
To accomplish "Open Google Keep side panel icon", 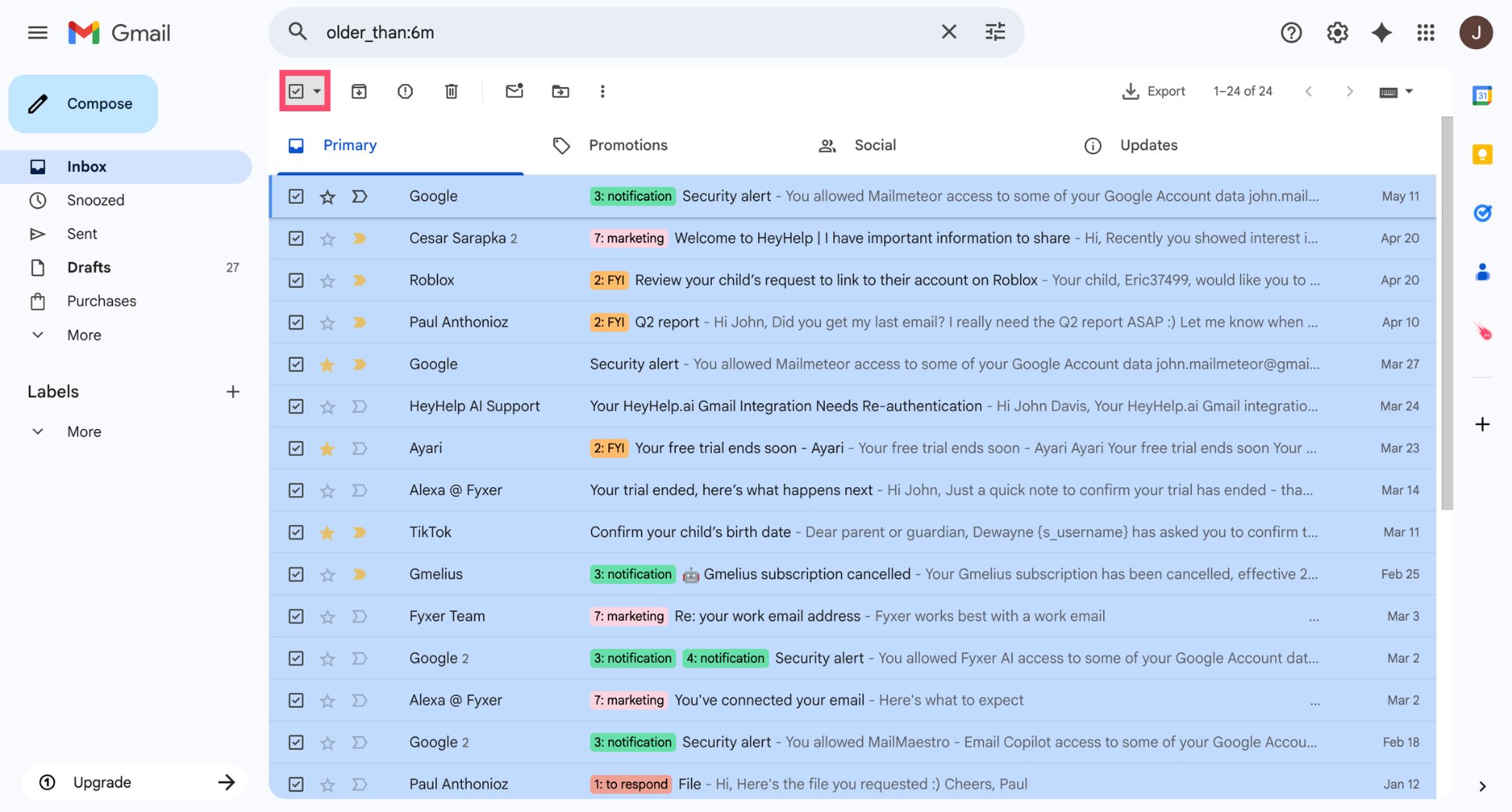I will tap(1482, 154).
